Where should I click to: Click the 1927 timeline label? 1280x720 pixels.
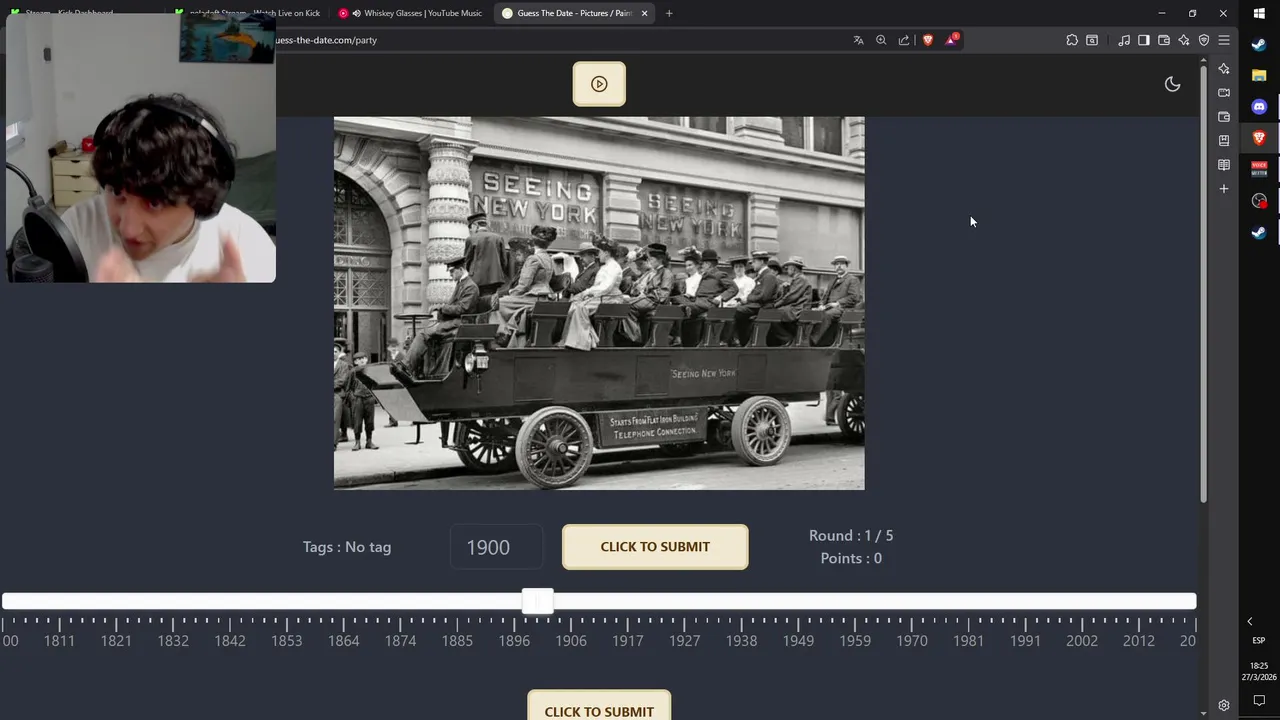pos(684,641)
